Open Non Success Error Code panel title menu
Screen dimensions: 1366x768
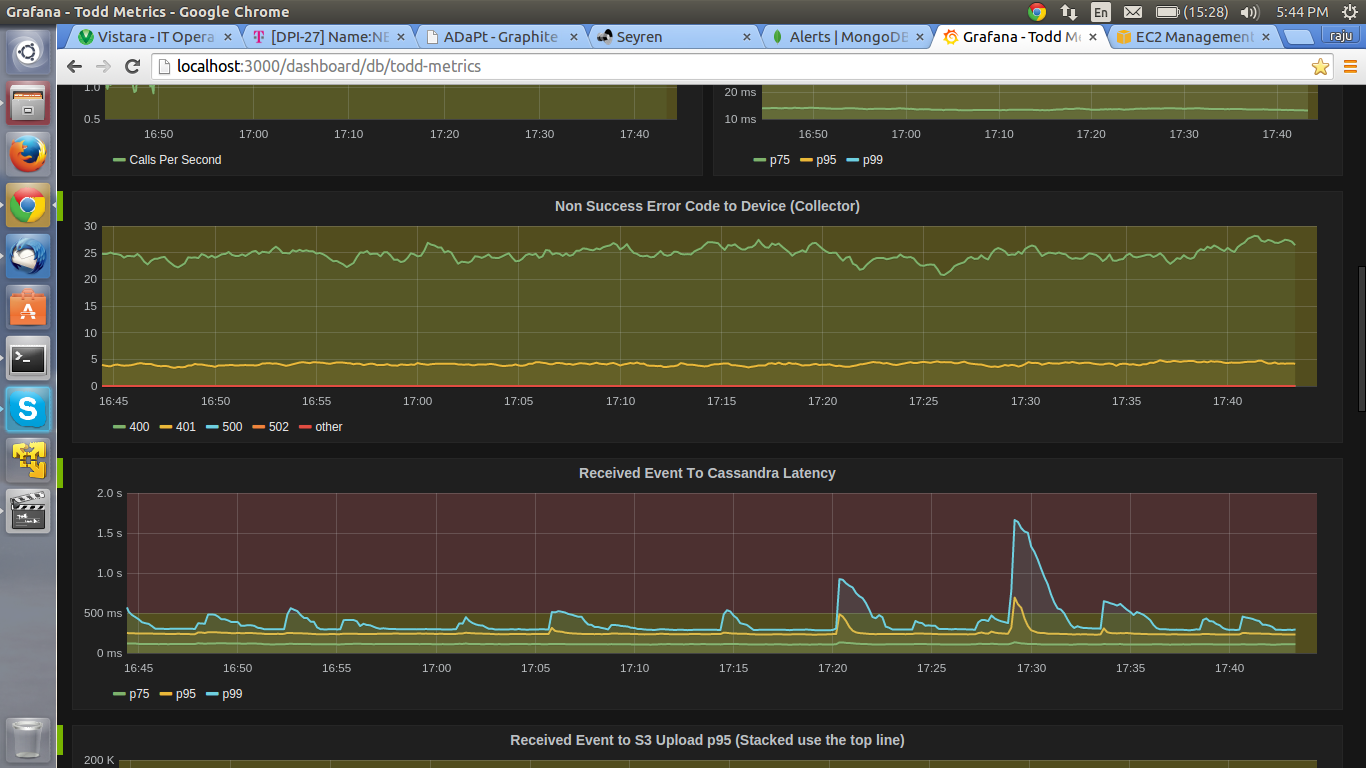pos(707,206)
